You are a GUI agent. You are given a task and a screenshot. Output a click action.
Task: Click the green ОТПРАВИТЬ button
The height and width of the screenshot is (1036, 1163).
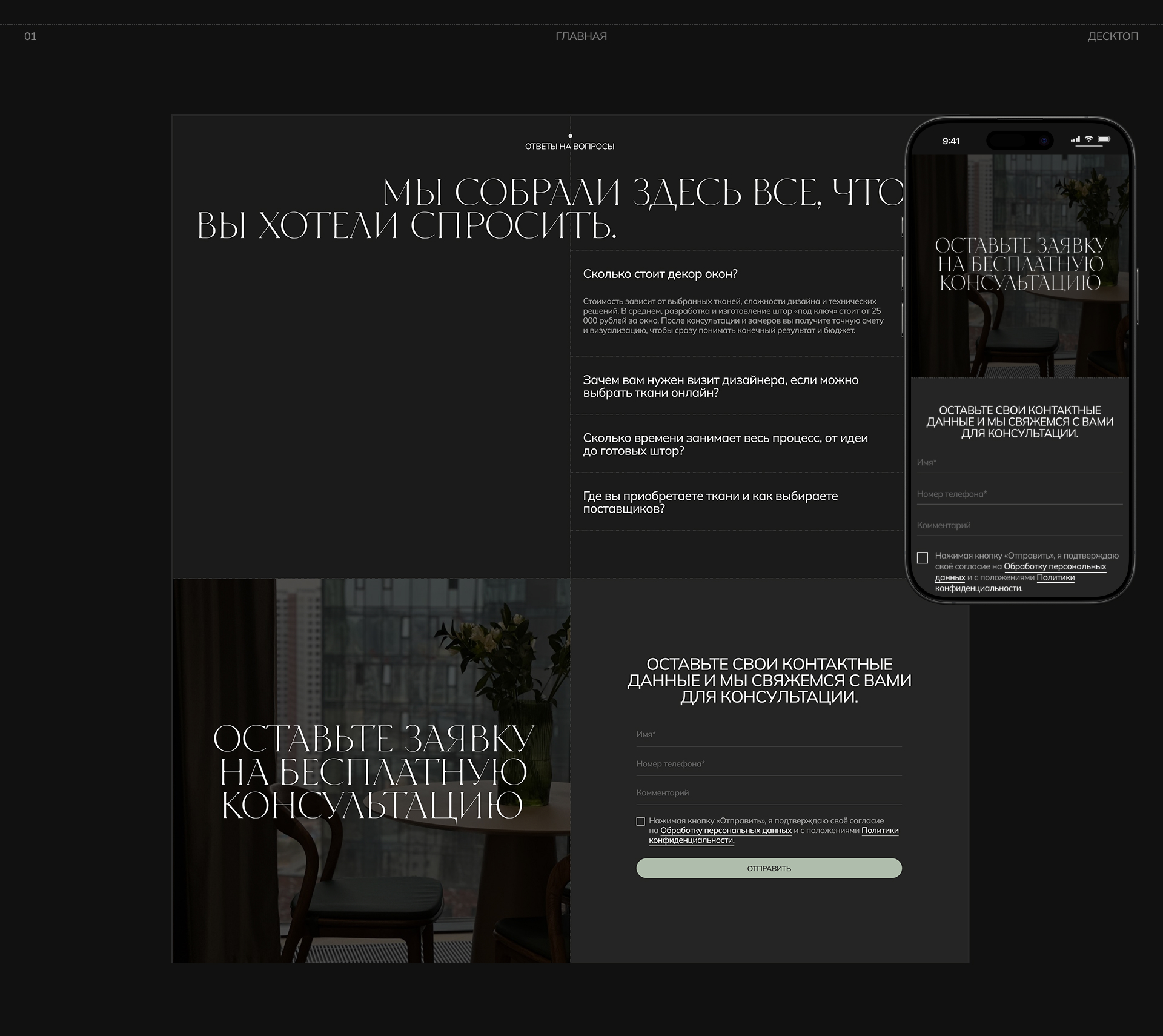[x=769, y=868]
